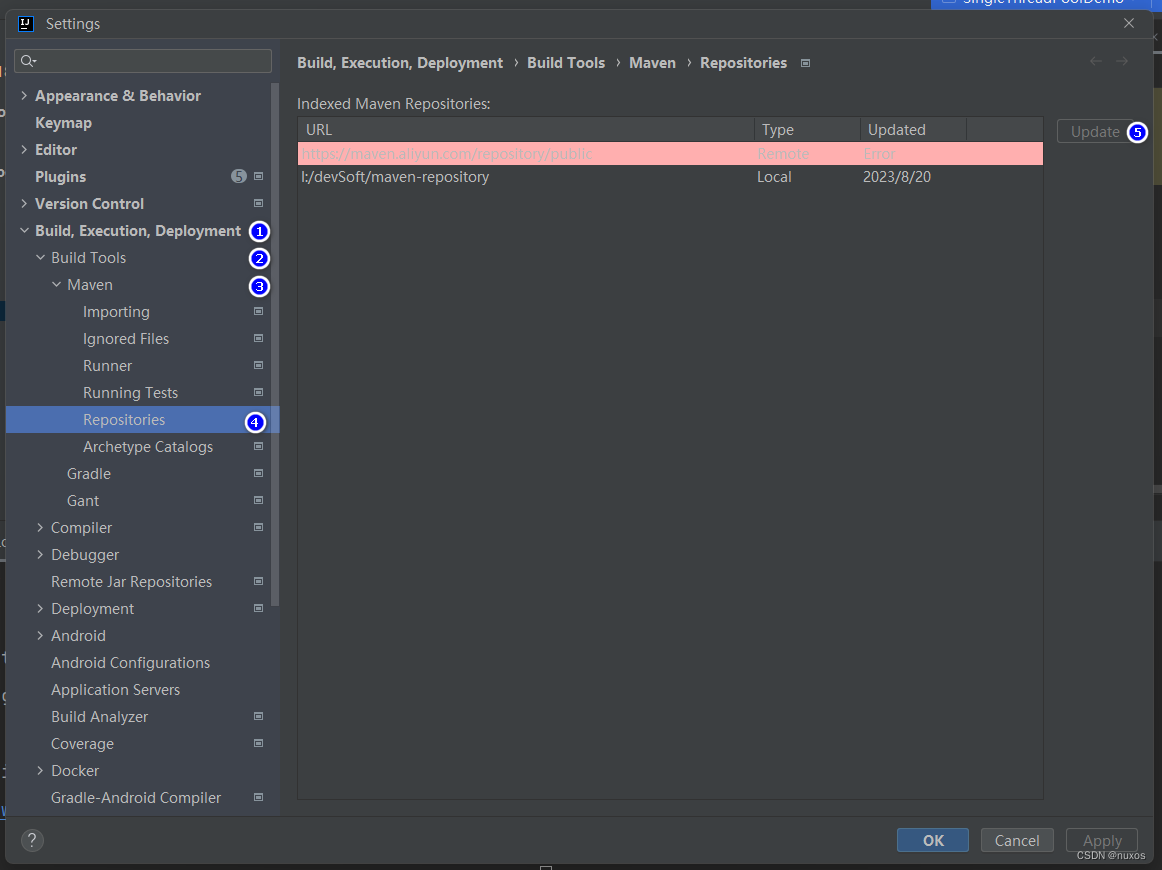Click the back arrow above the repositories panel
1162x870 pixels.
1095,61
